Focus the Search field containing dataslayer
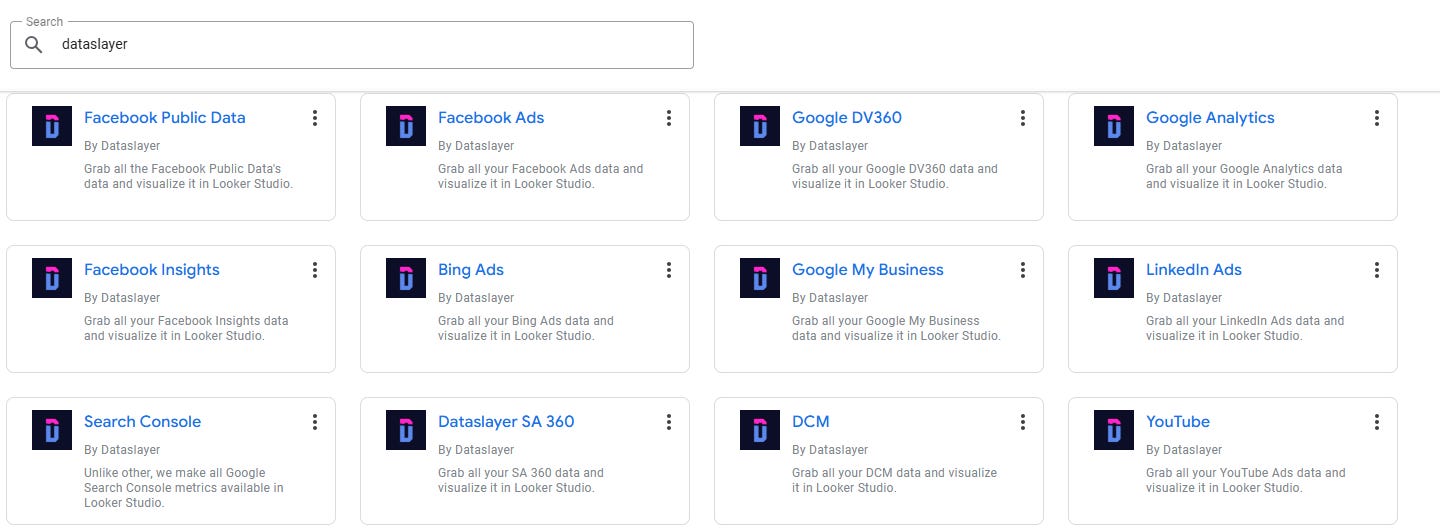Viewport: 1440px width, 531px height. 351,45
